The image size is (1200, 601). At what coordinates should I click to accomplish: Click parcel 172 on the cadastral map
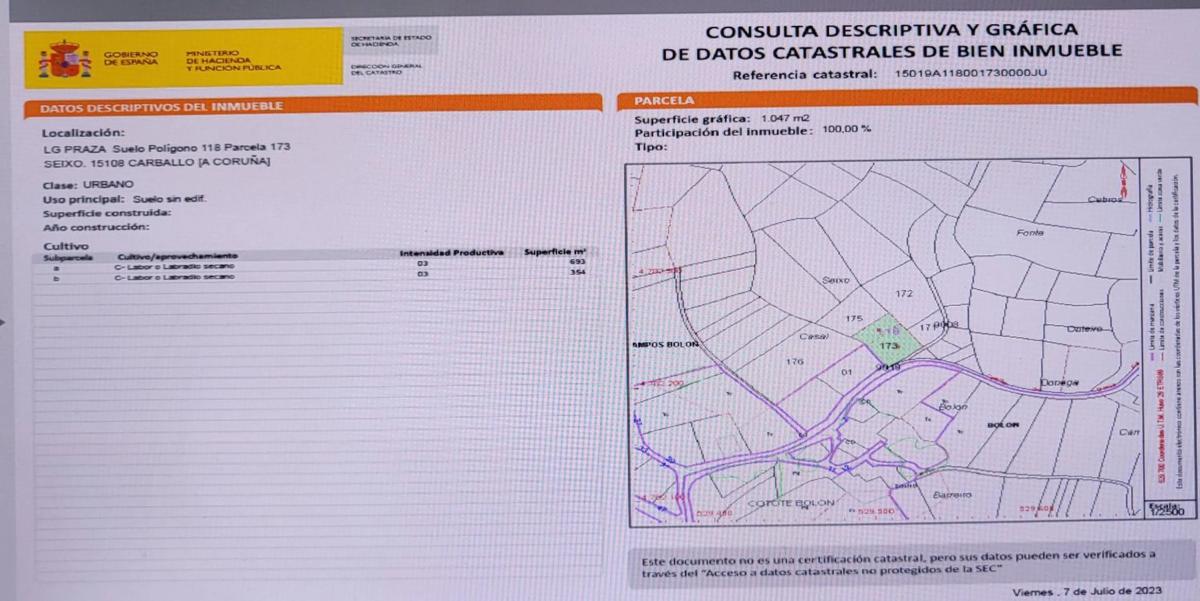click(x=905, y=294)
